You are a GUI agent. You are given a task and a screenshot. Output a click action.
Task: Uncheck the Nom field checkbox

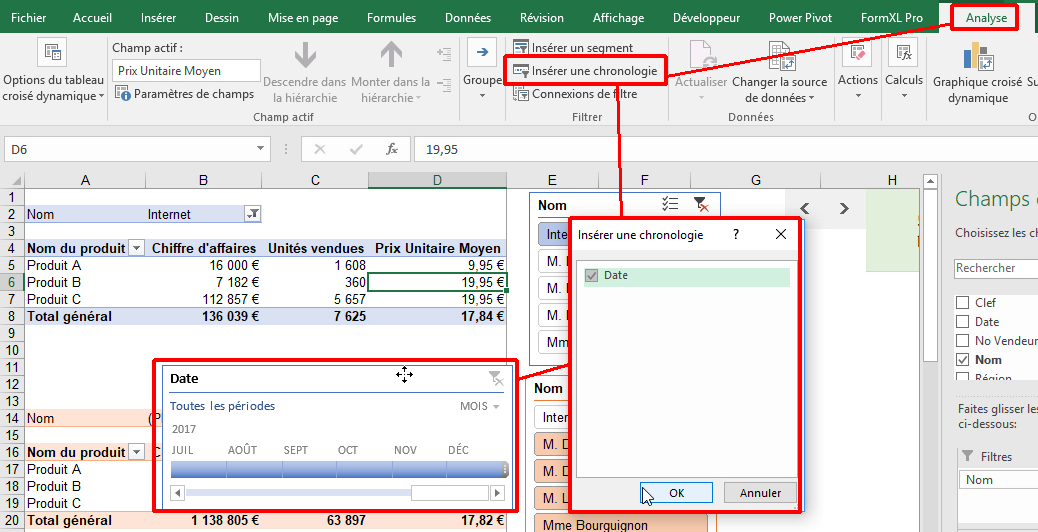click(x=962, y=360)
